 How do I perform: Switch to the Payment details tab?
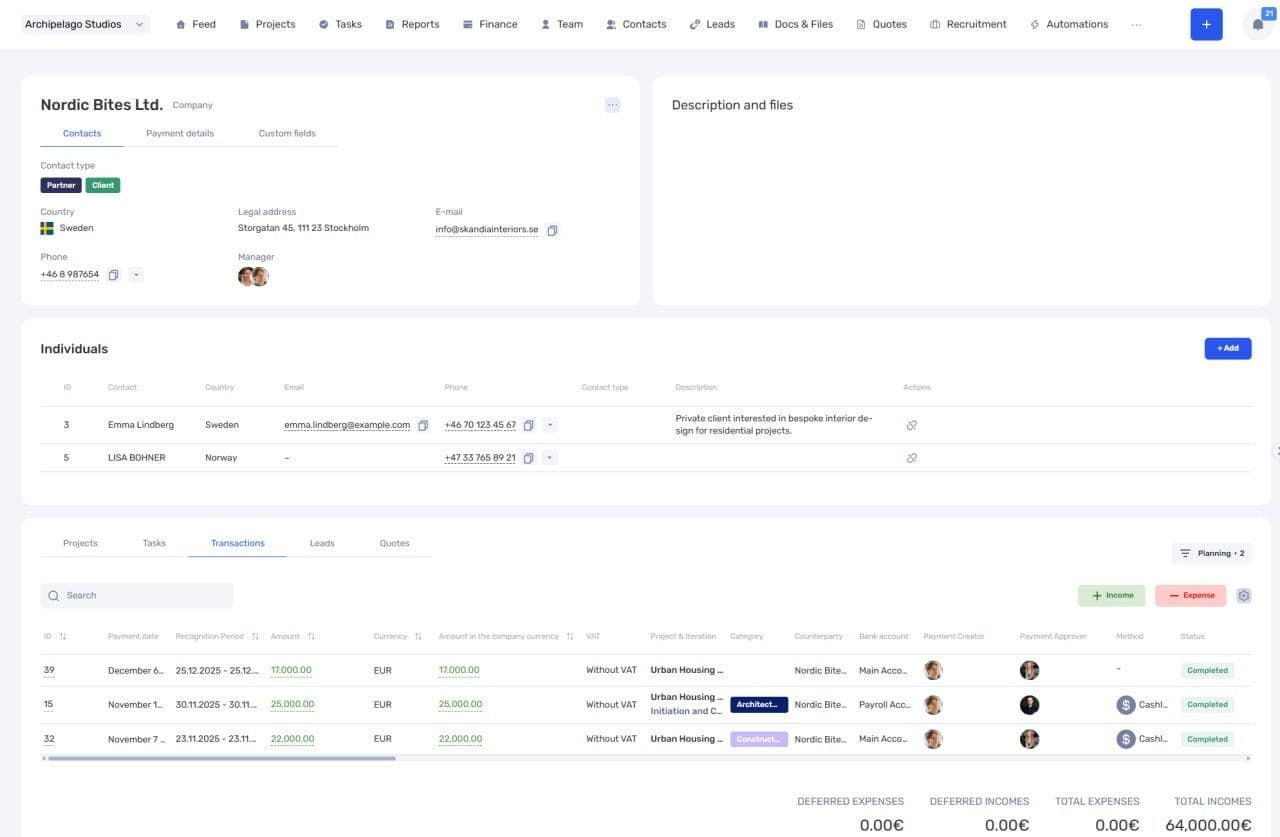point(180,133)
